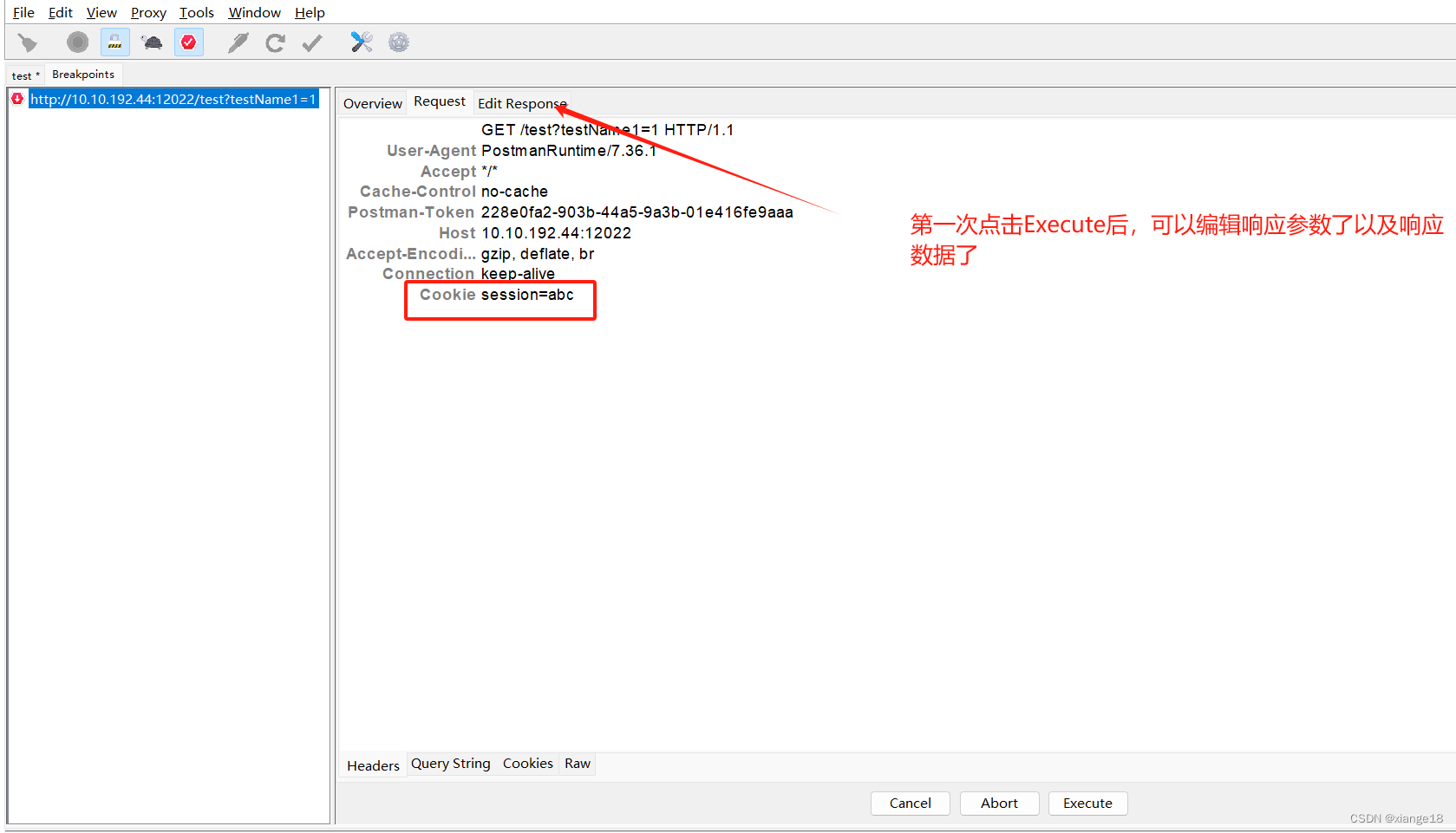Click the Cookie header name label
The width and height of the screenshot is (1456, 833).
447,295
